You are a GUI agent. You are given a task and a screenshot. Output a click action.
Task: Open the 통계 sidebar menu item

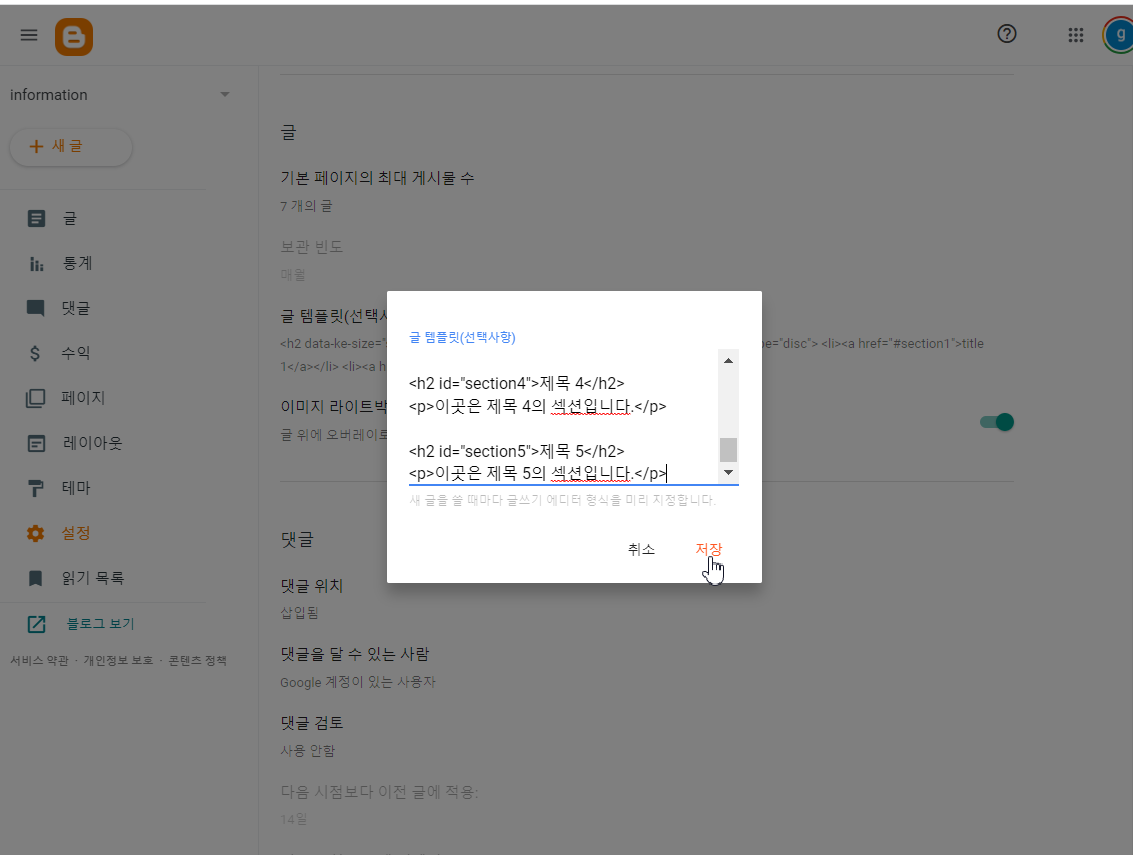(x=35, y=263)
